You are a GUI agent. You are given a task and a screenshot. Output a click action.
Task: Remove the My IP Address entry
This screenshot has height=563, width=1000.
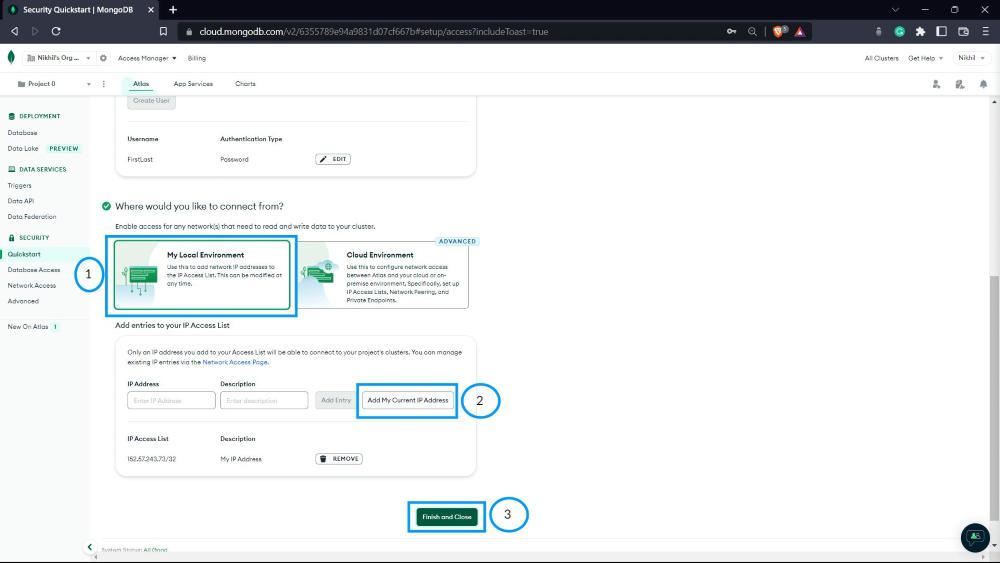(339, 458)
